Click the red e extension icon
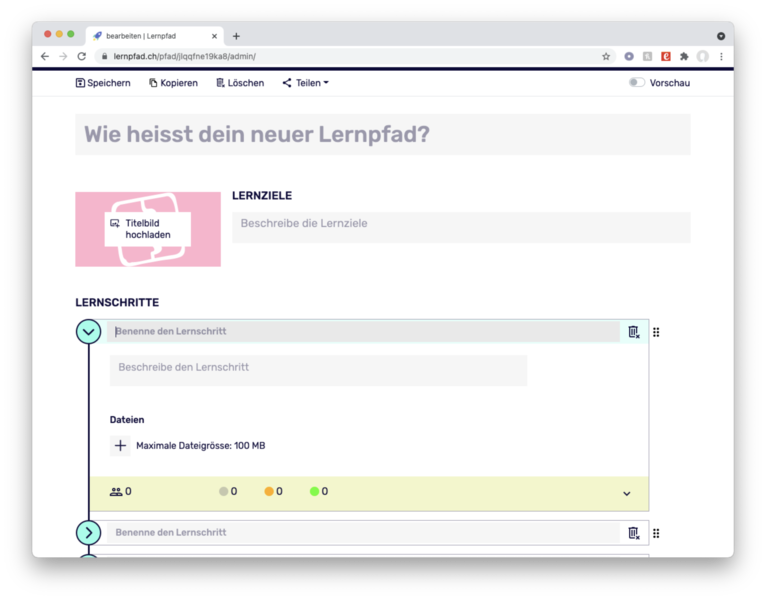The height and width of the screenshot is (600, 766). click(665, 57)
